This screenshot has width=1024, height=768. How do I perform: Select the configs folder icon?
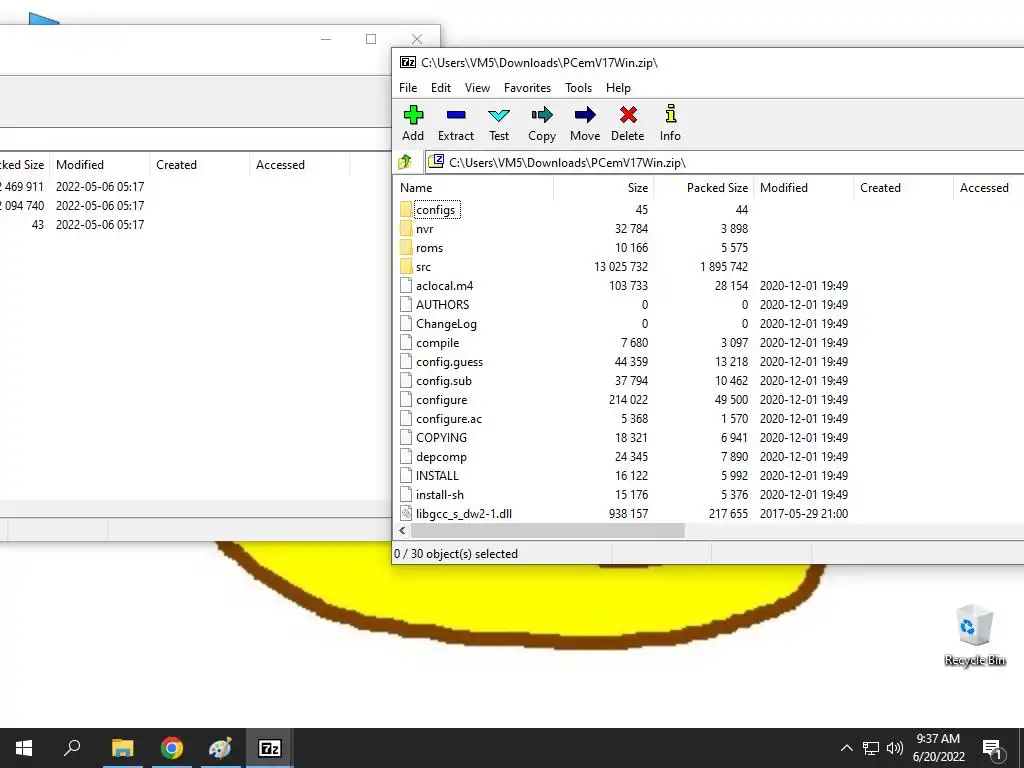coord(406,210)
